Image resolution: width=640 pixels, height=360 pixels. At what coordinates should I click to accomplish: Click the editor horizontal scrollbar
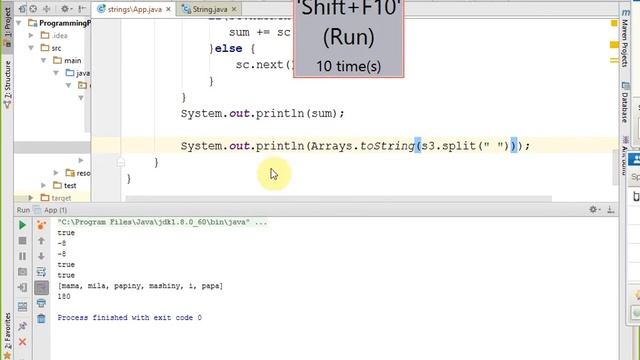tap(338, 199)
